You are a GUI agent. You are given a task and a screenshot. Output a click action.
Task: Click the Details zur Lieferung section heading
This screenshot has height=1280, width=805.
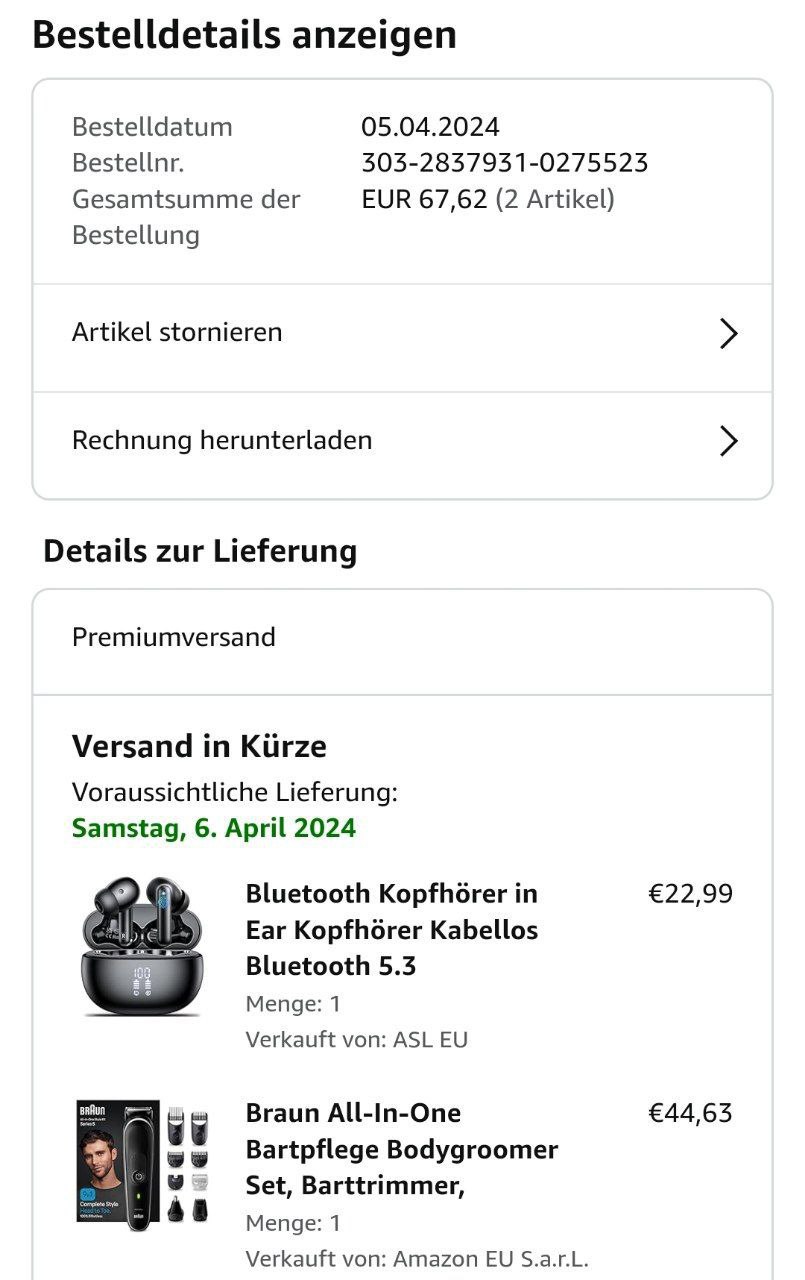click(200, 551)
